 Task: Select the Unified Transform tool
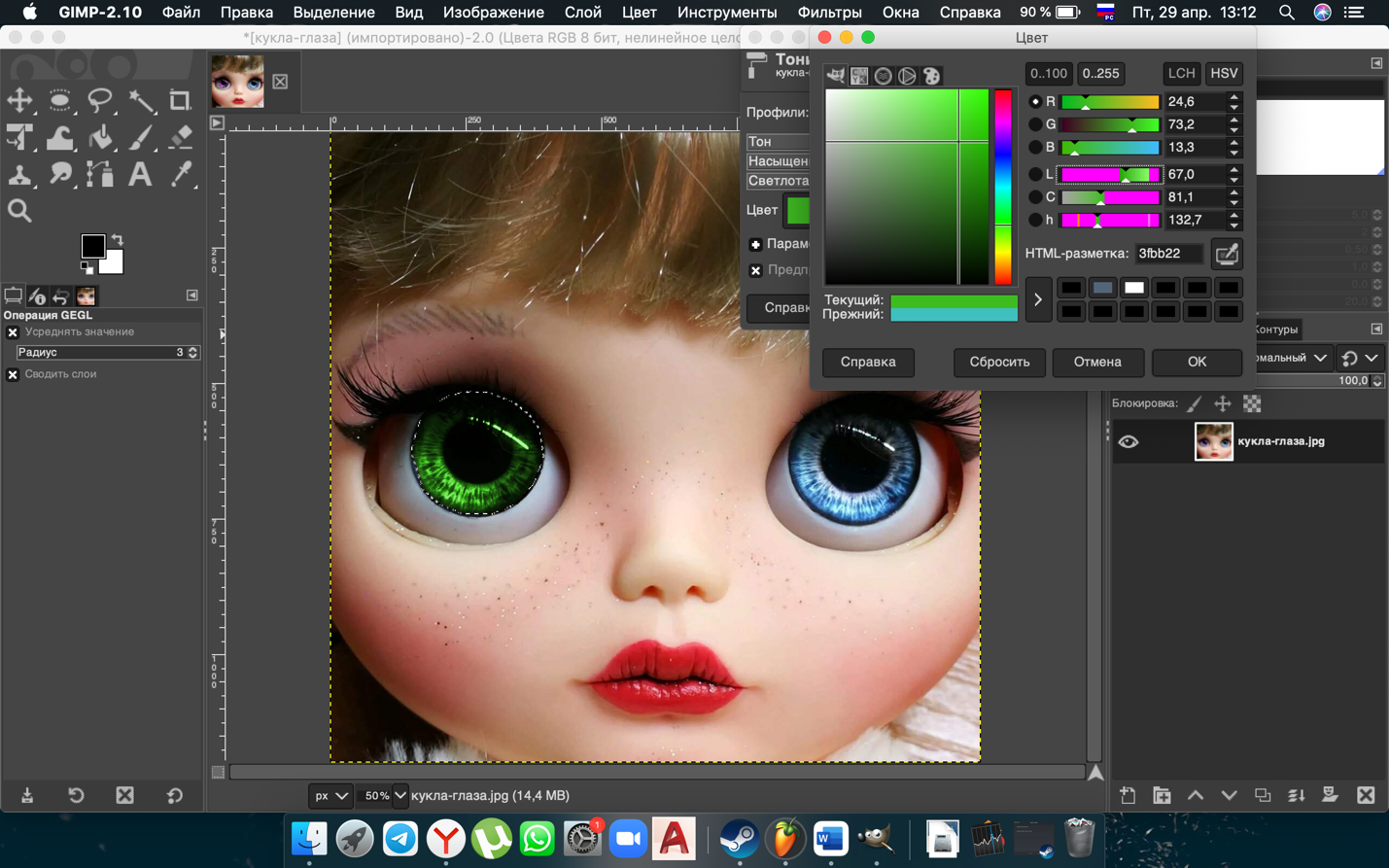point(19,138)
